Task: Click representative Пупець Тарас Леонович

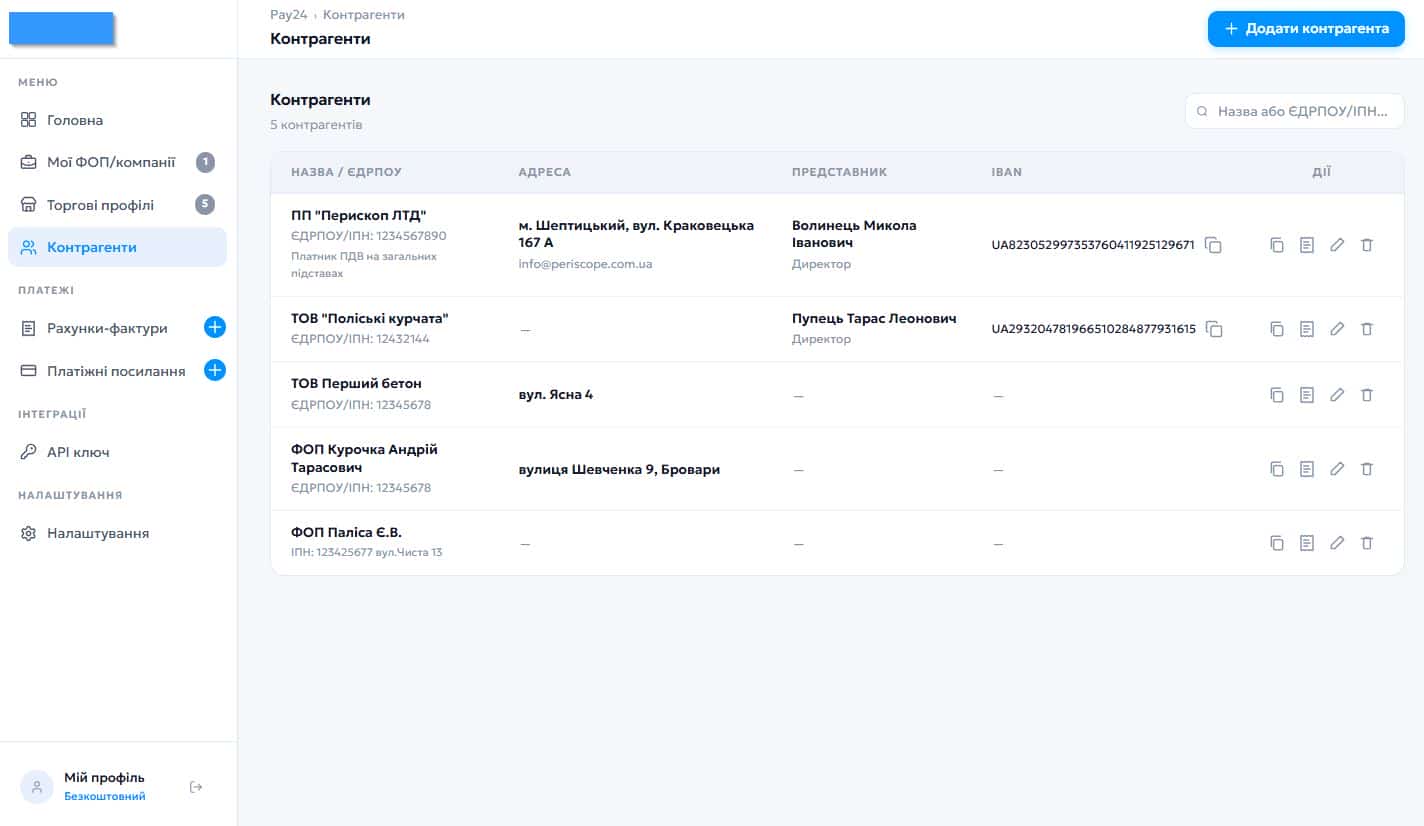Action: pyautogui.click(x=874, y=319)
